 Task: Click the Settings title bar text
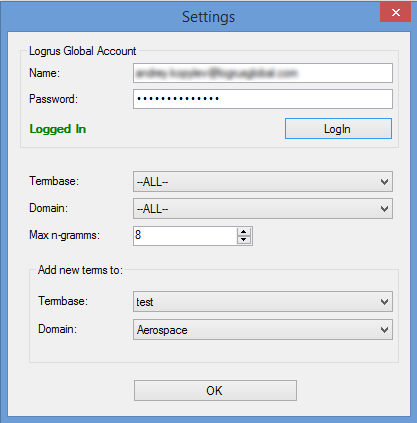point(208,17)
